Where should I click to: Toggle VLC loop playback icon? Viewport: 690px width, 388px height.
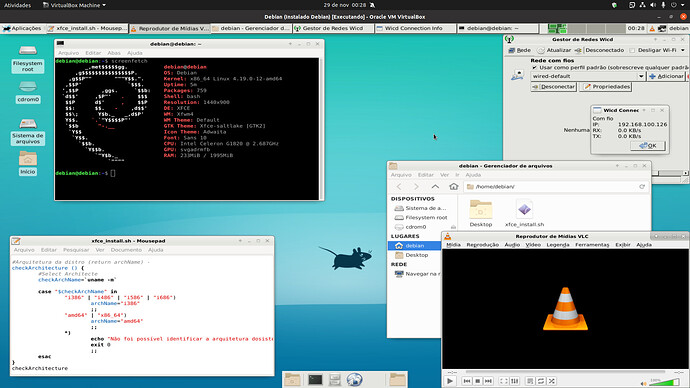tap(541, 381)
